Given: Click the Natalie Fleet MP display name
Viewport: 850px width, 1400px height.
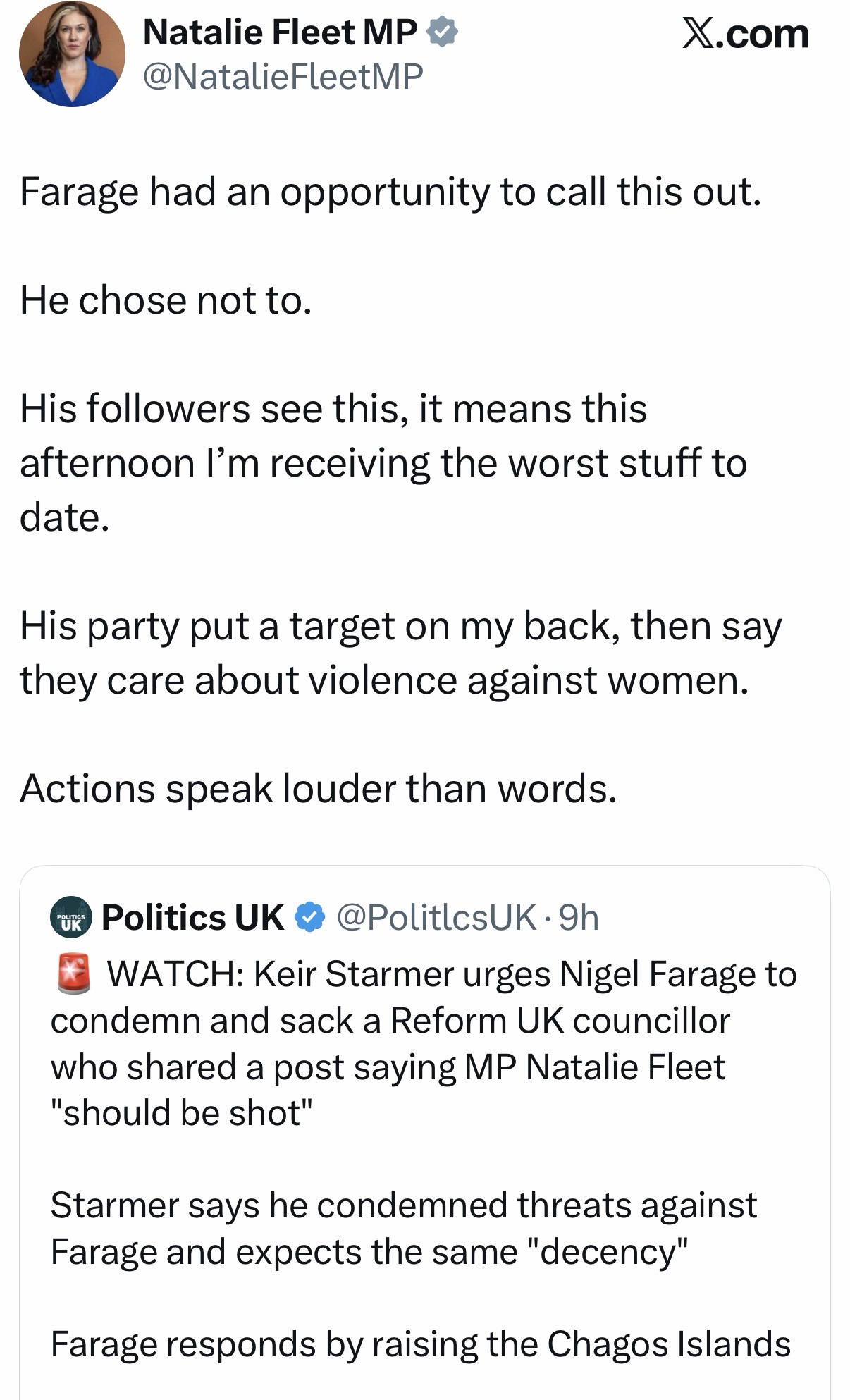Looking at the screenshot, I should click(x=280, y=33).
